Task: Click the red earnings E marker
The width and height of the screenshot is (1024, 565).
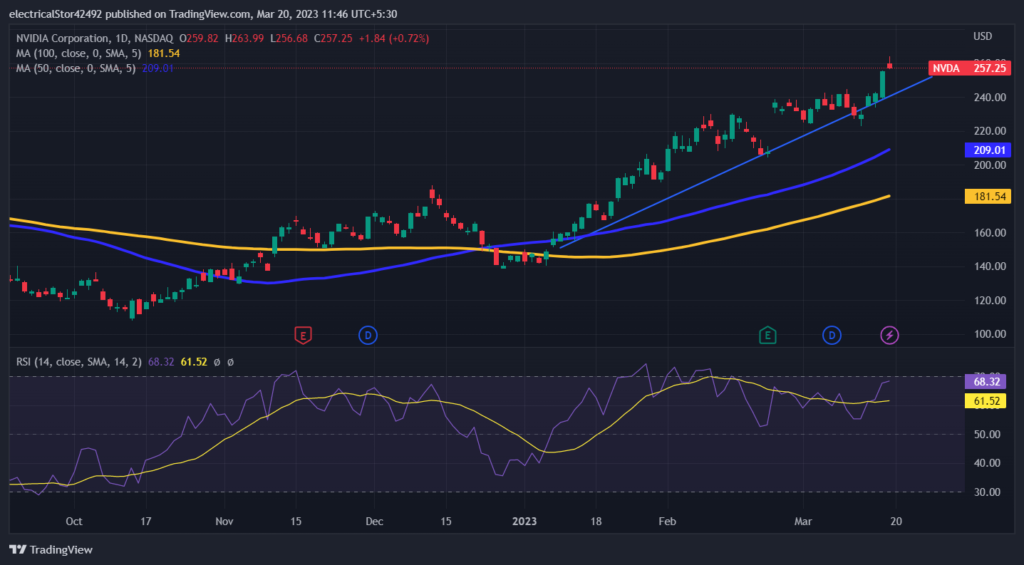Action: click(302, 336)
